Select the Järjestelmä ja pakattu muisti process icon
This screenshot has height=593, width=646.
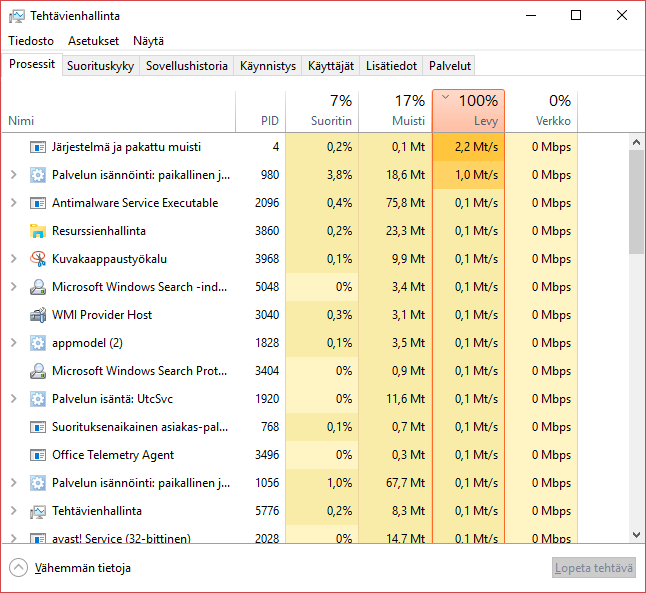pyautogui.click(x=37, y=147)
